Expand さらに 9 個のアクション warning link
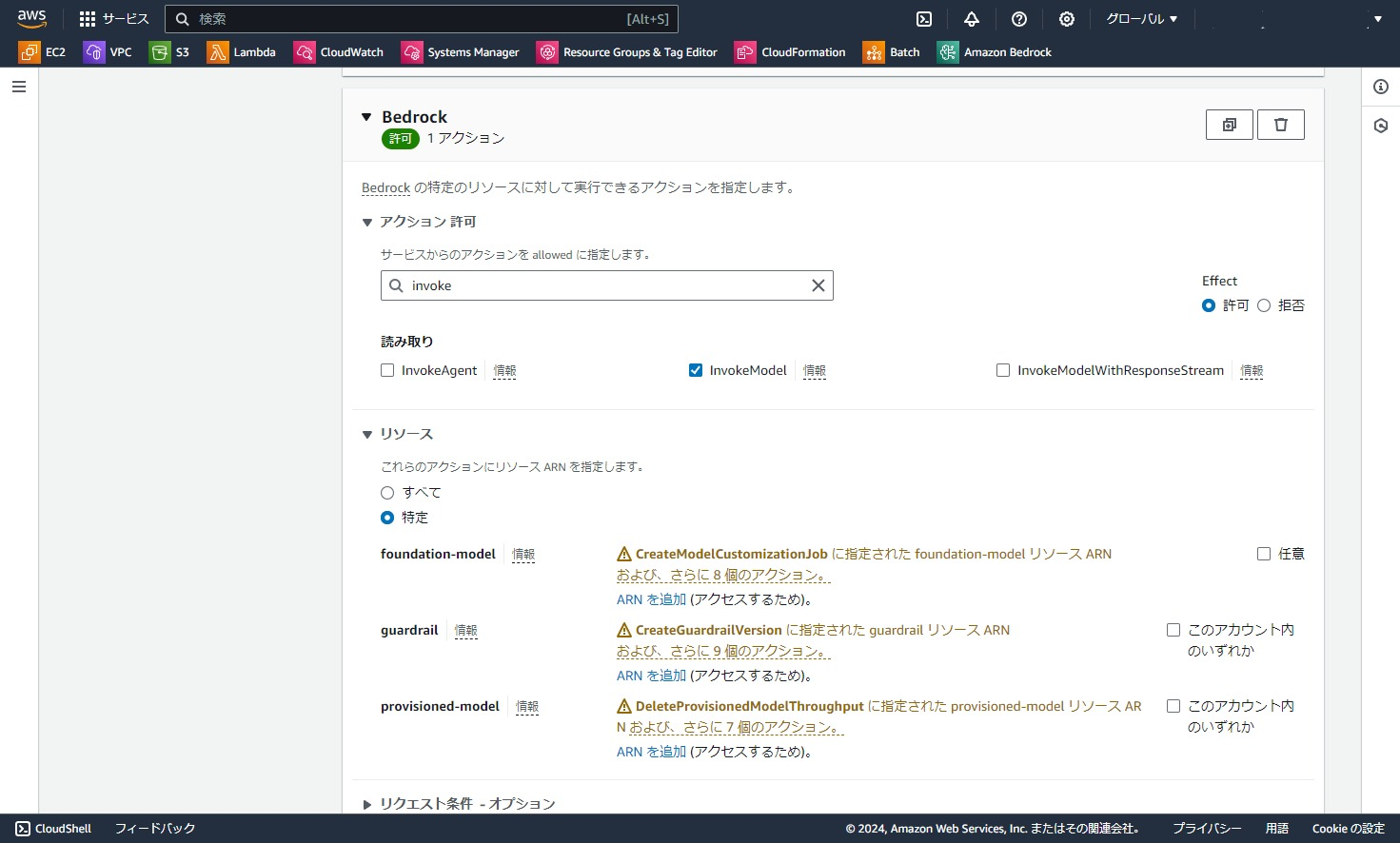1400x843 pixels. 723,651
